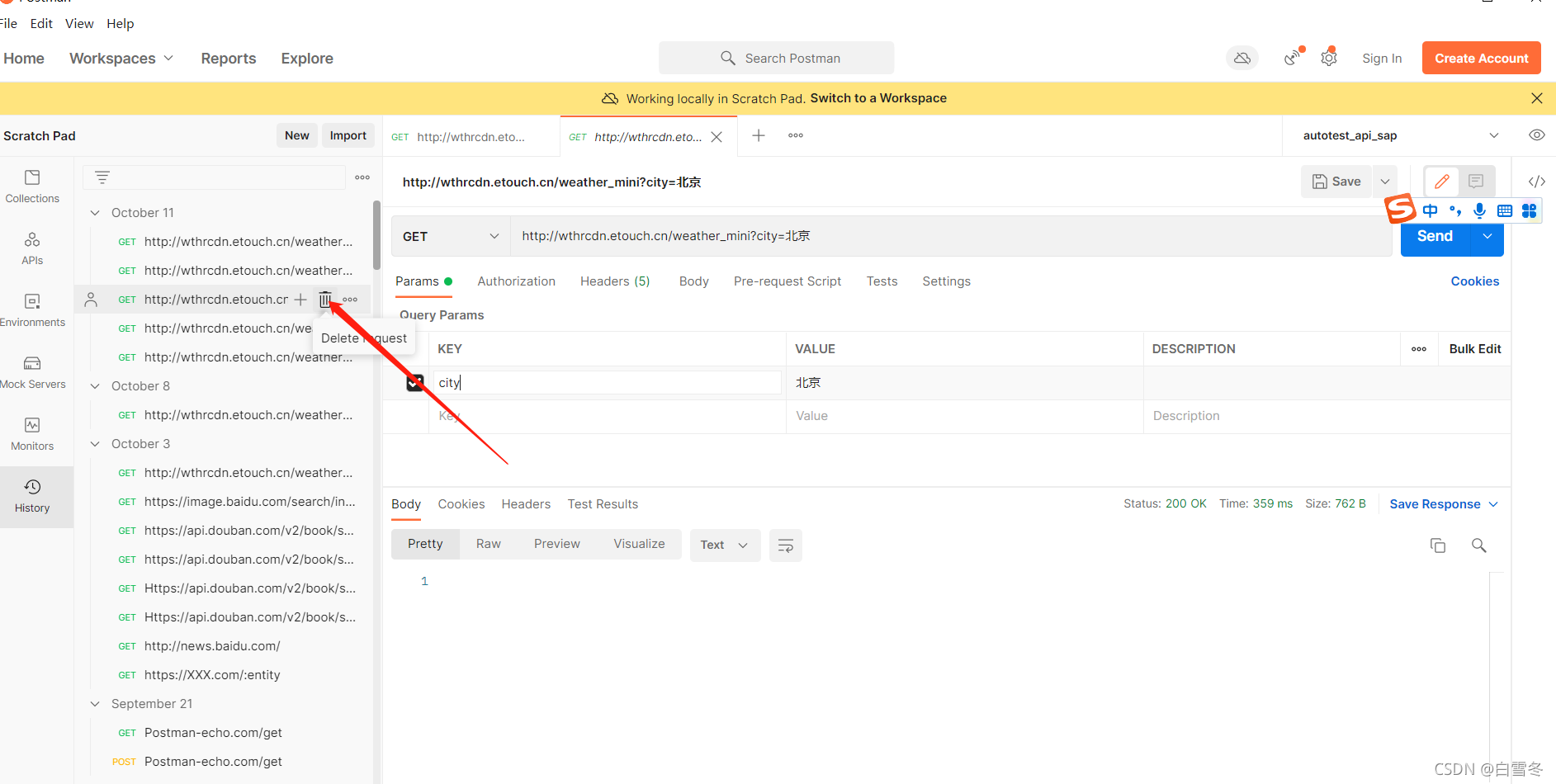Click the history filter icon
The height and width of the screenshot is (784, 1556).
click(x=102, y=177)
